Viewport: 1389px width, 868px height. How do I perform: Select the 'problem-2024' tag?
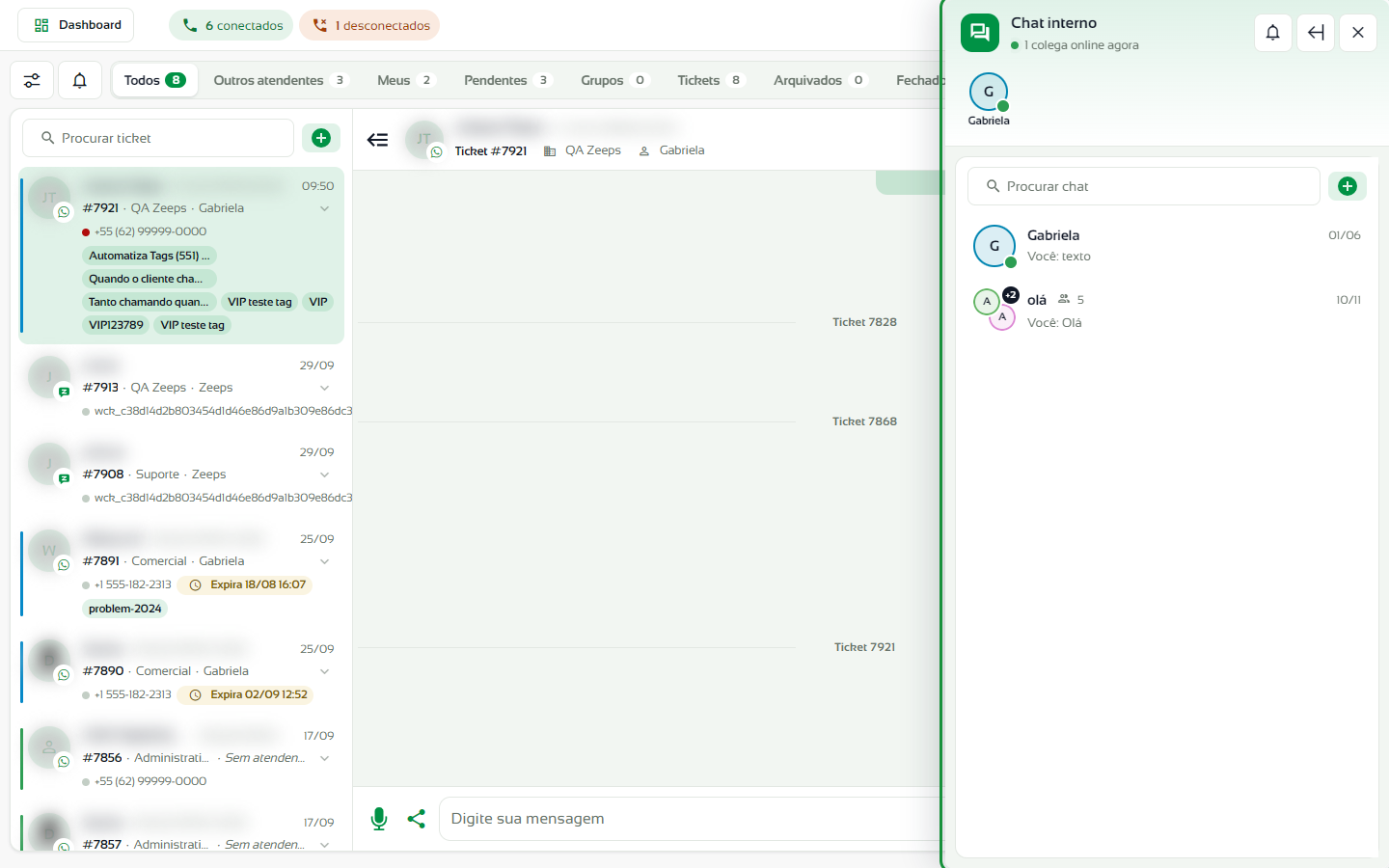coord(125,609)
